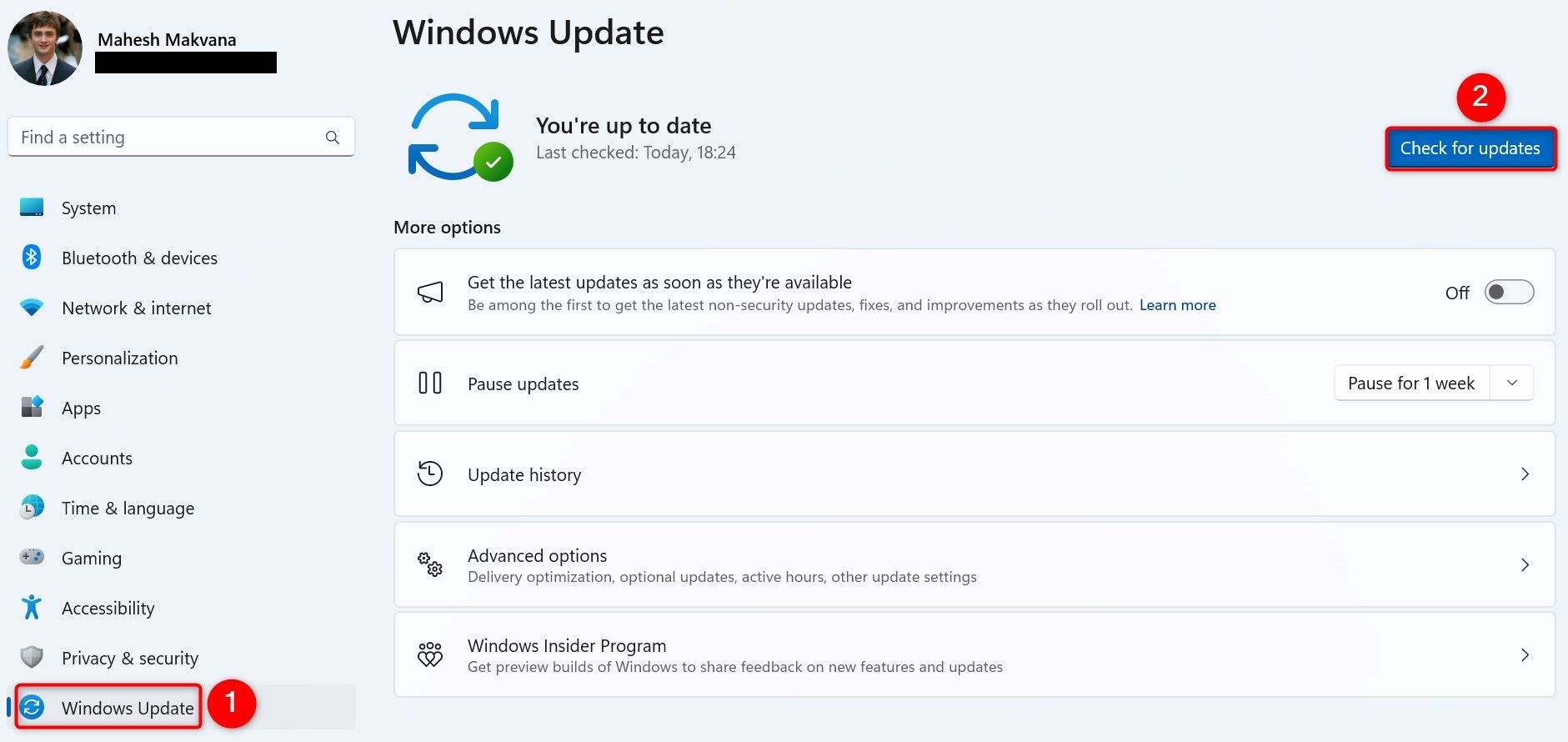Navigate to Accounts section
Image resolution: width=1568 pixels, height=742 pixels.
click(181, 458)
